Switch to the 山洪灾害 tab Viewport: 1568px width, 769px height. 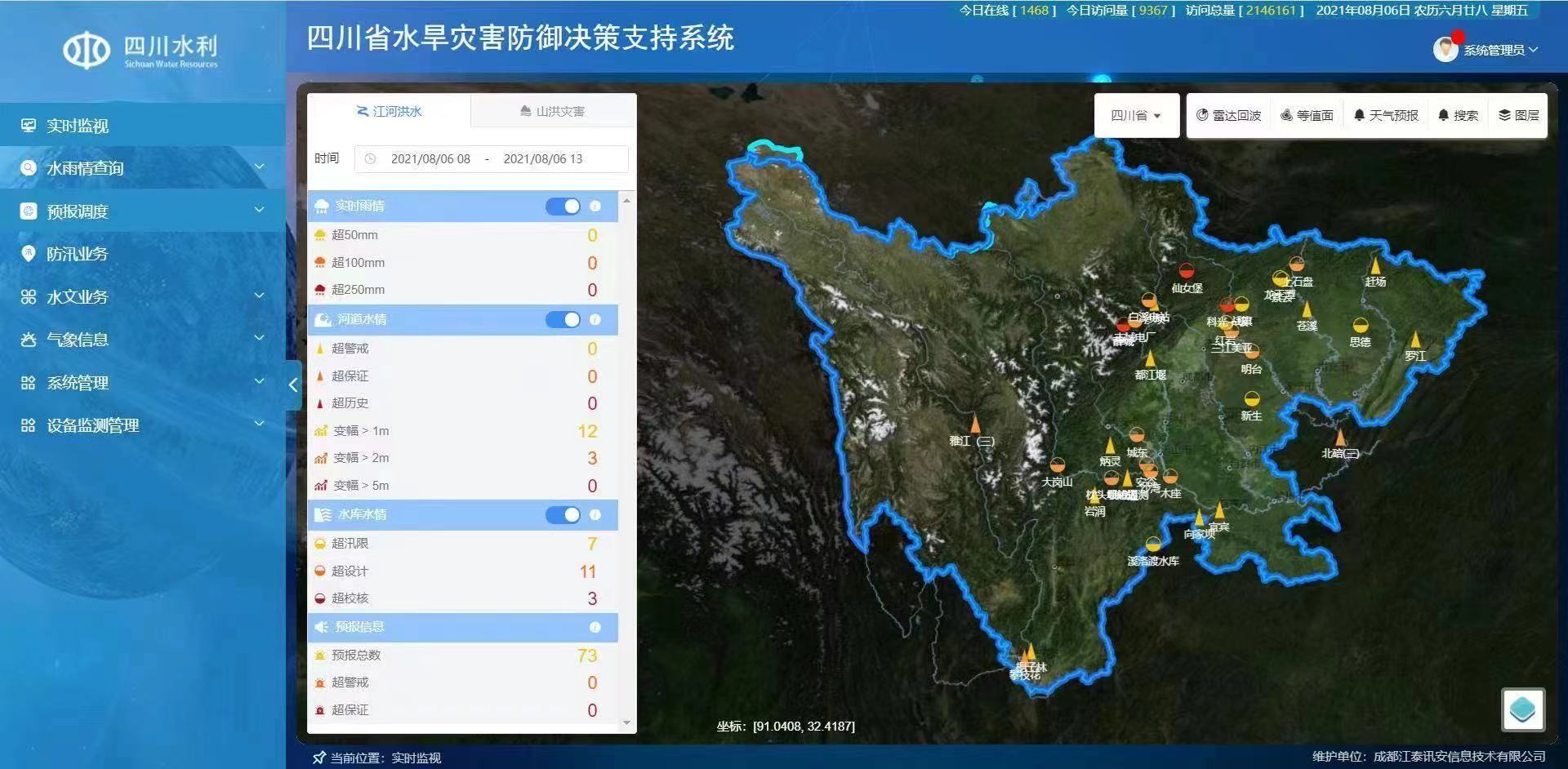(x=553, y=111)
